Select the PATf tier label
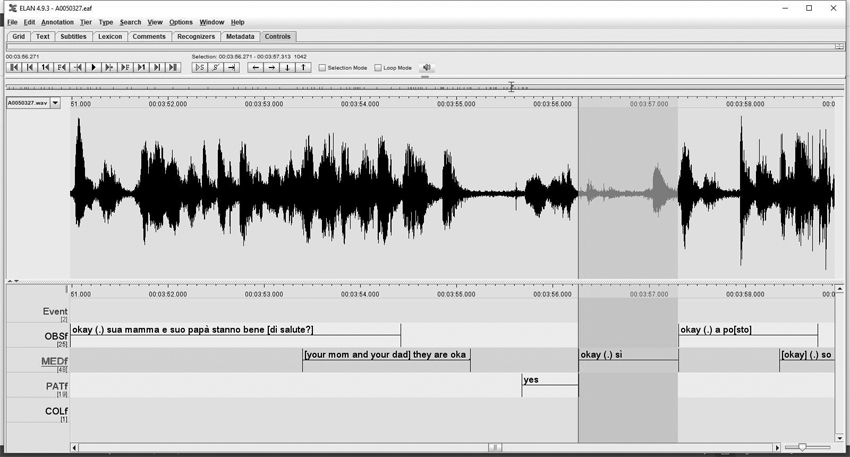This screenshot has width=850, height=457. 56,387
